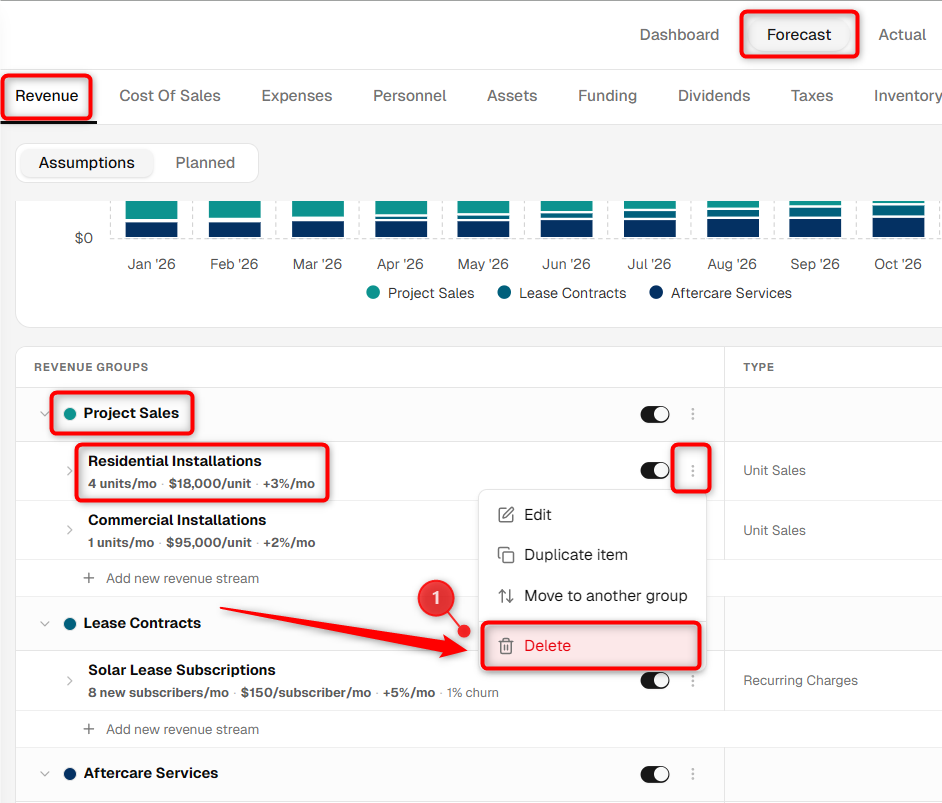942x803 pixels.
Task: Click the Lease Contracts legend color dot
Action: pyautogui.click(x=504, y=292)
